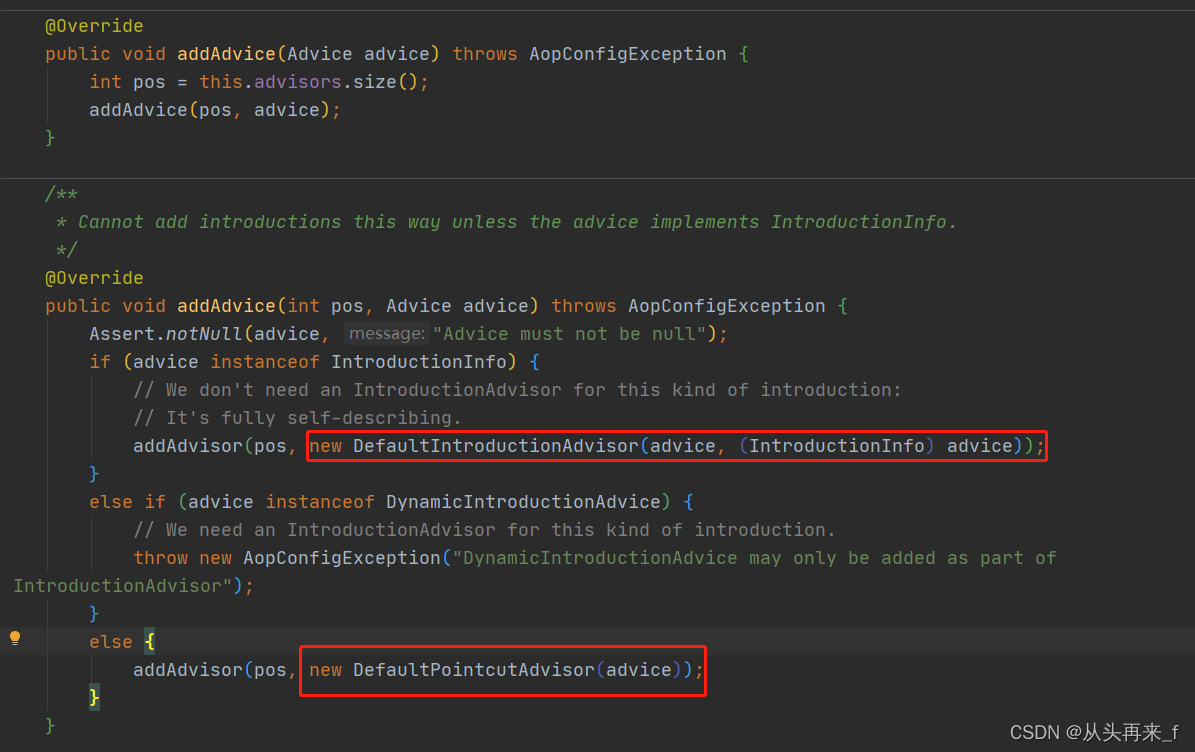Viewport: 1195px width, 752px height.
Task: Select the second @Override annotation
Action: coord(94,277)
